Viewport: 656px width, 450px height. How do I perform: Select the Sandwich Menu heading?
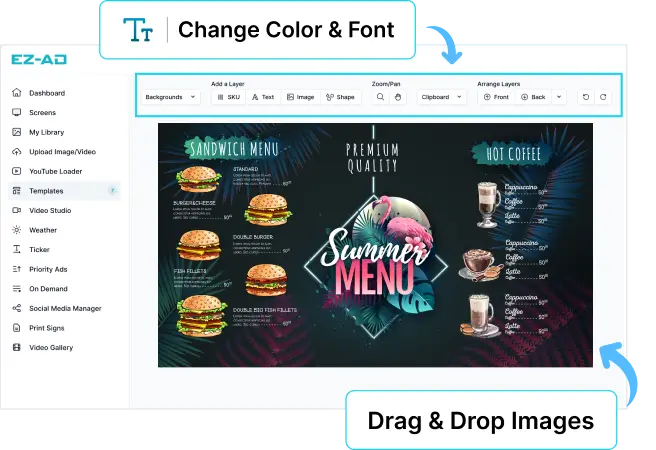click(x=233, y=149)
